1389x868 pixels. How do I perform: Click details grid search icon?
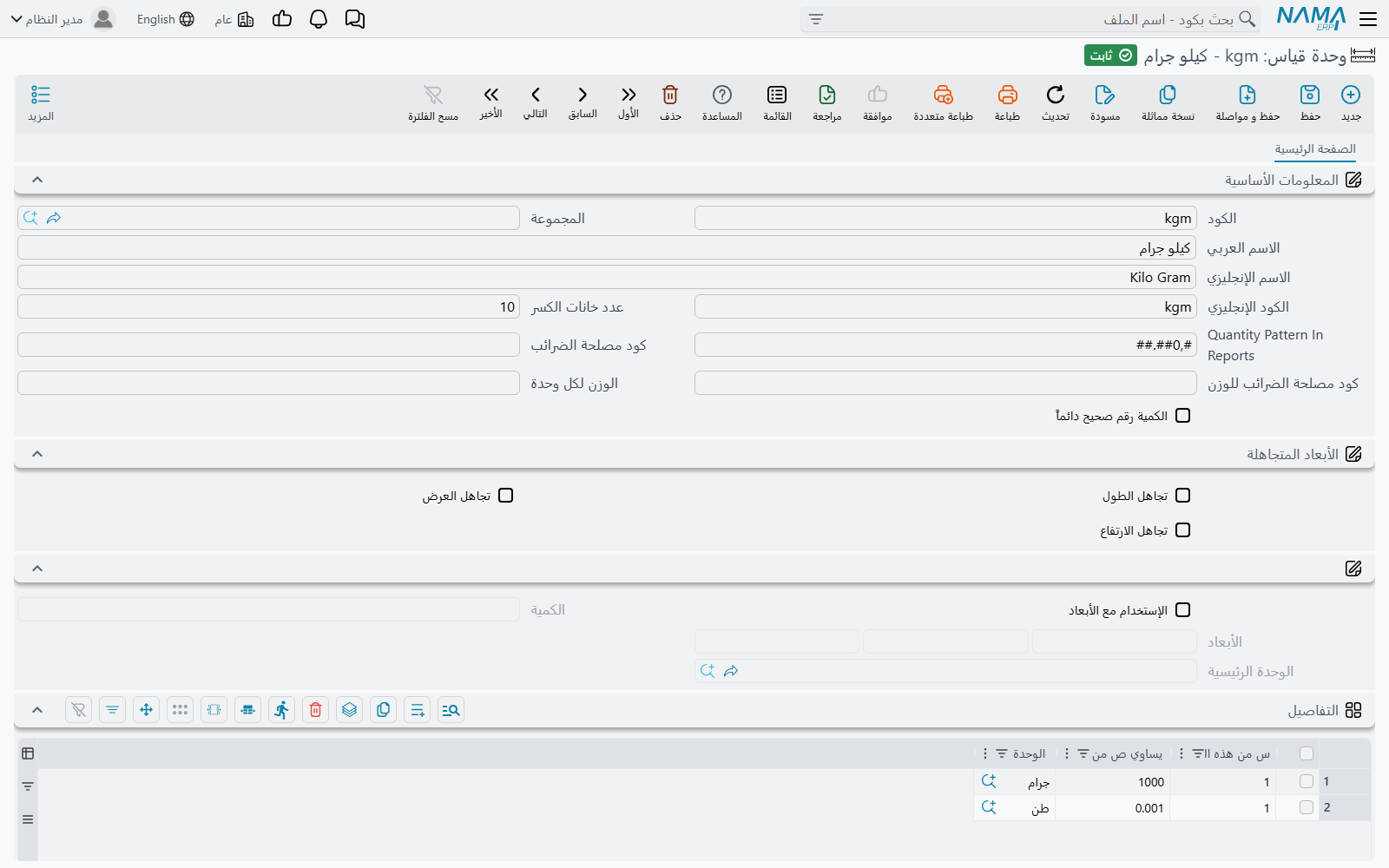click(x=451, y=710)
